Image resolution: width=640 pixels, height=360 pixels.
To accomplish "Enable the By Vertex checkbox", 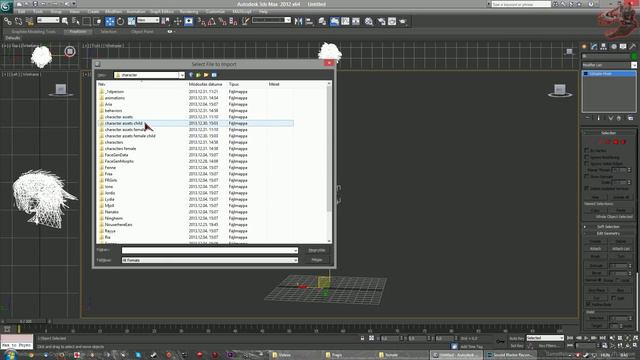I will tap(587, 150).
